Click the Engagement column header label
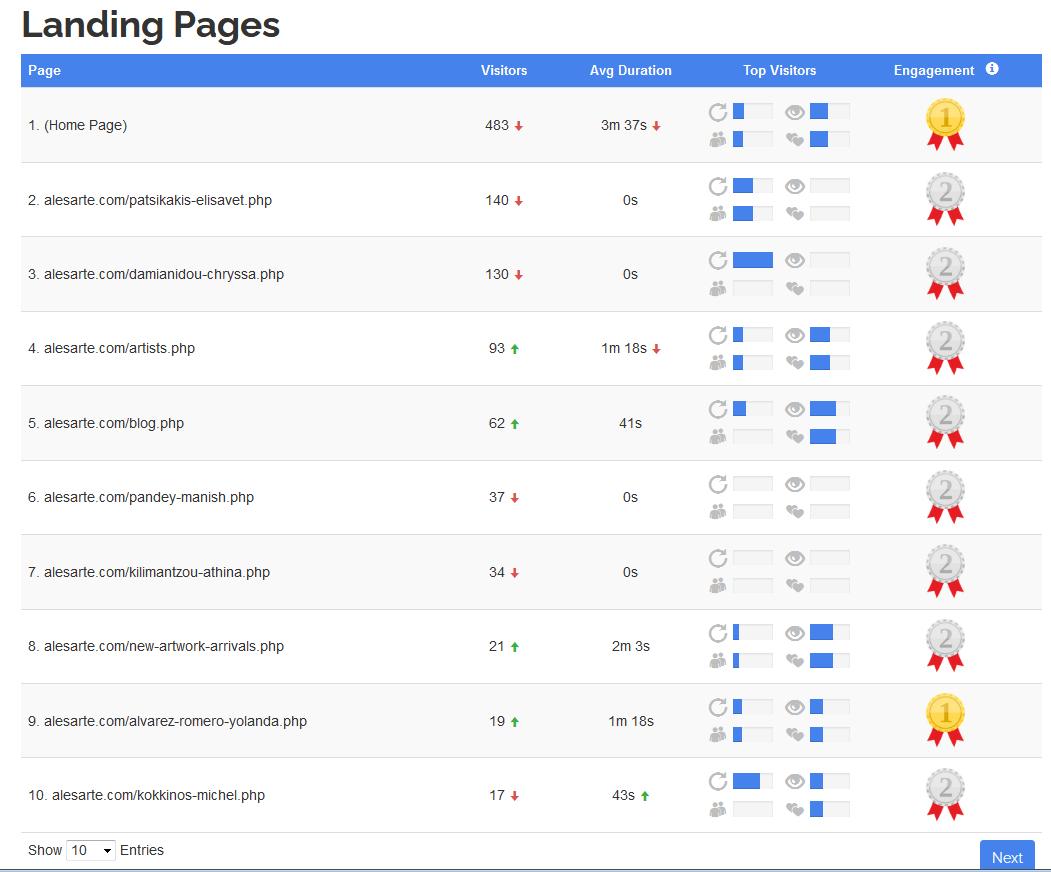 [934, 70]
